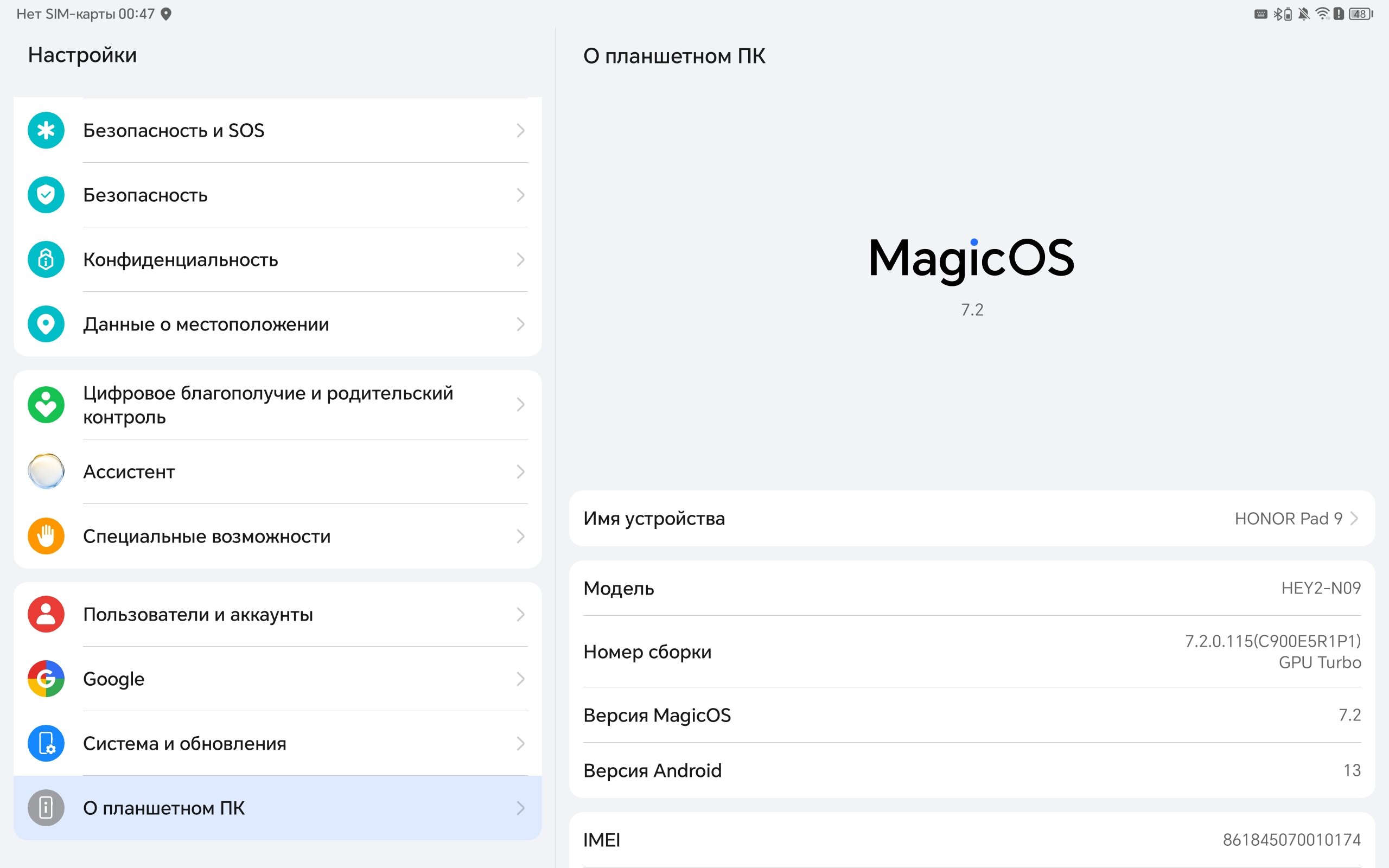Expand chevron on Данные о местоположении row

(x=520, y=324)
